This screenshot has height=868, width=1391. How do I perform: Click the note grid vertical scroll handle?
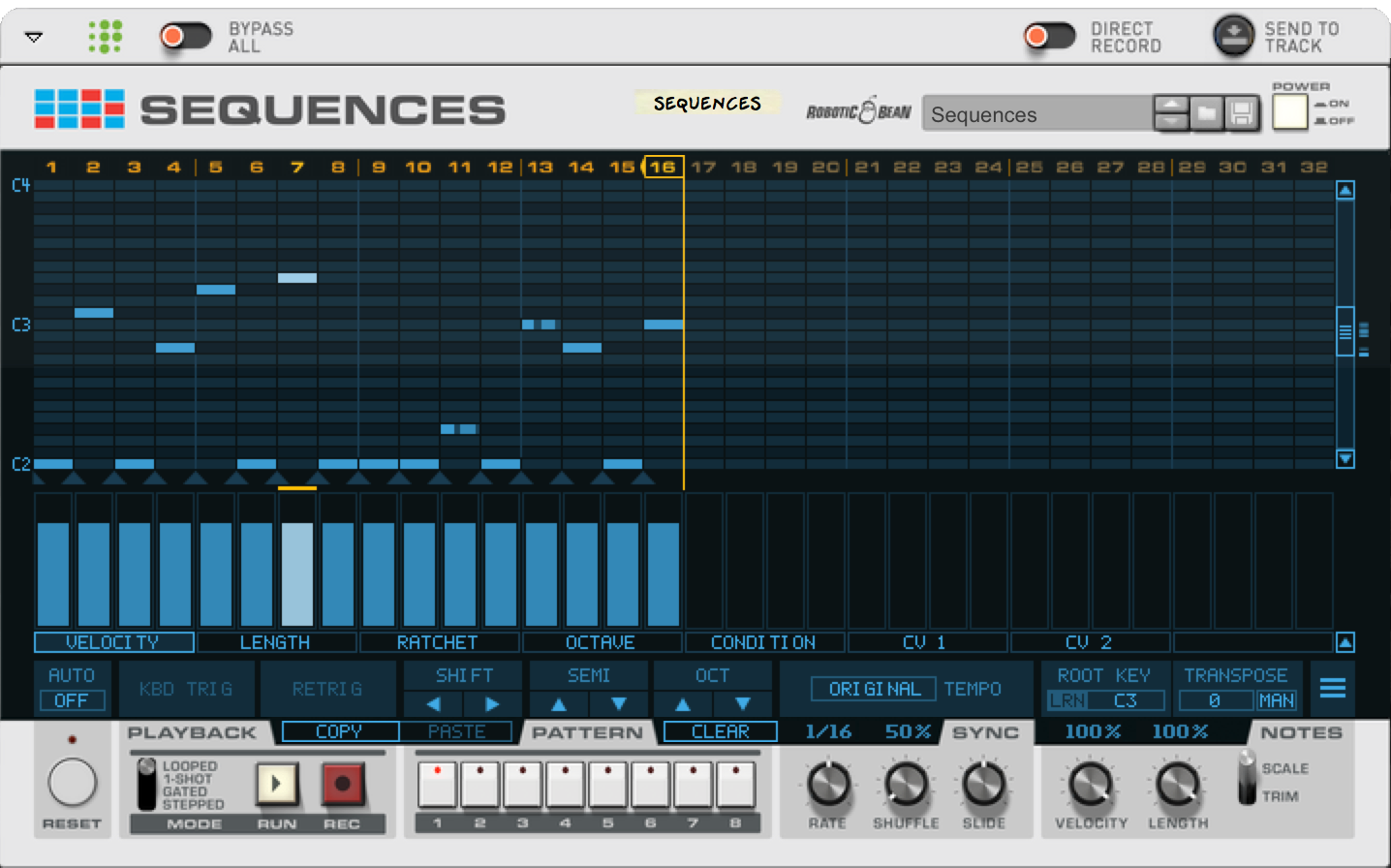1345,330
